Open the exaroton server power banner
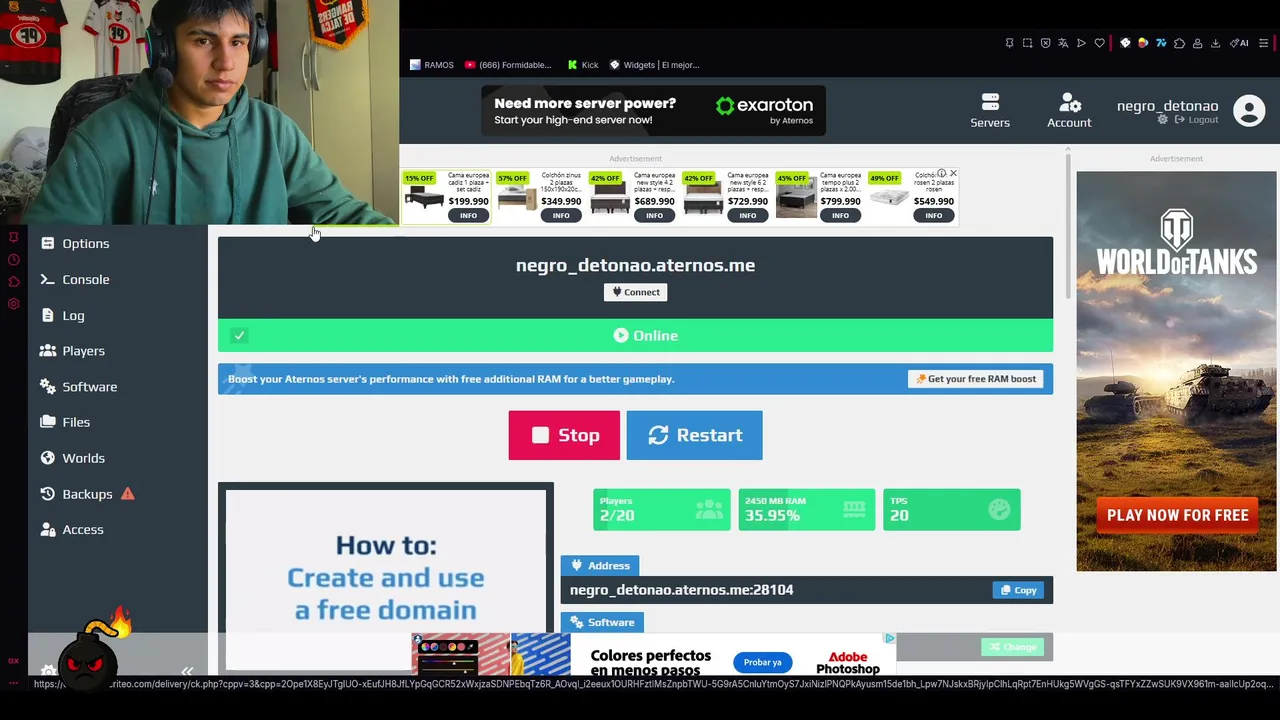Image resolution: width=1280 pixels, height=720 pixels. click(653, 111)
